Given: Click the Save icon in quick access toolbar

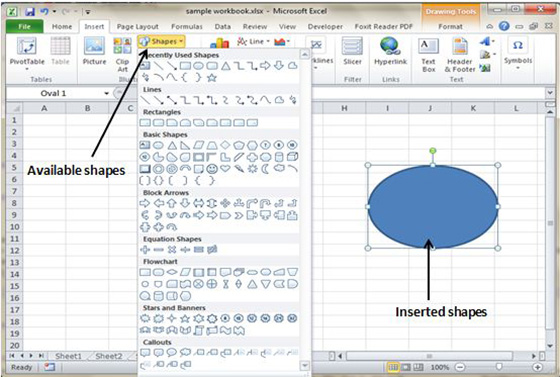Looking at the screenshot, I should point(30,11).
